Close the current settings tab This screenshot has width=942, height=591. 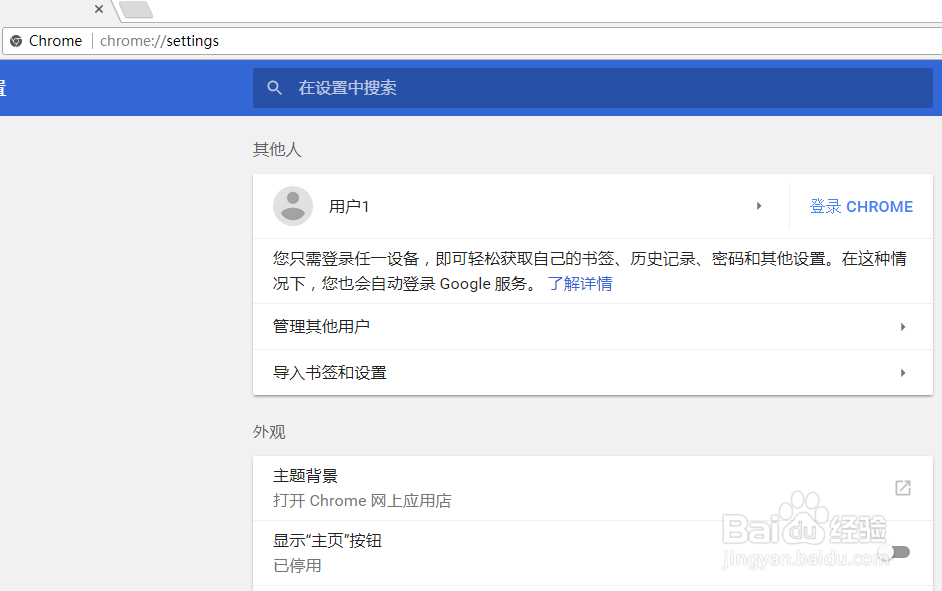[x=99, y=9]
